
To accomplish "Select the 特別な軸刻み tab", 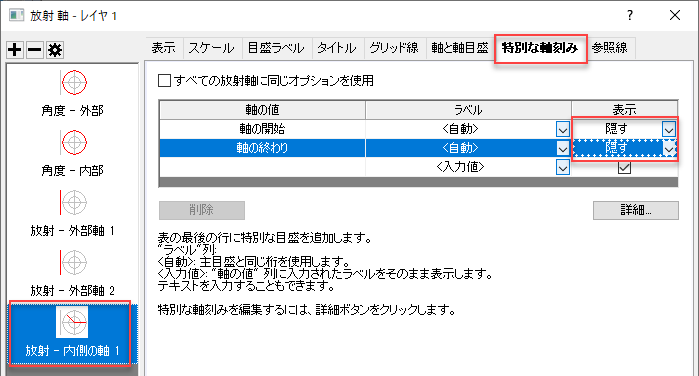I will point(540,48).
